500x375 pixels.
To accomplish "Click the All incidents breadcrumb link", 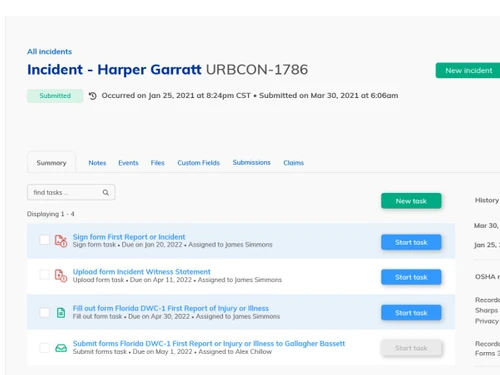I will click(49, 51).
